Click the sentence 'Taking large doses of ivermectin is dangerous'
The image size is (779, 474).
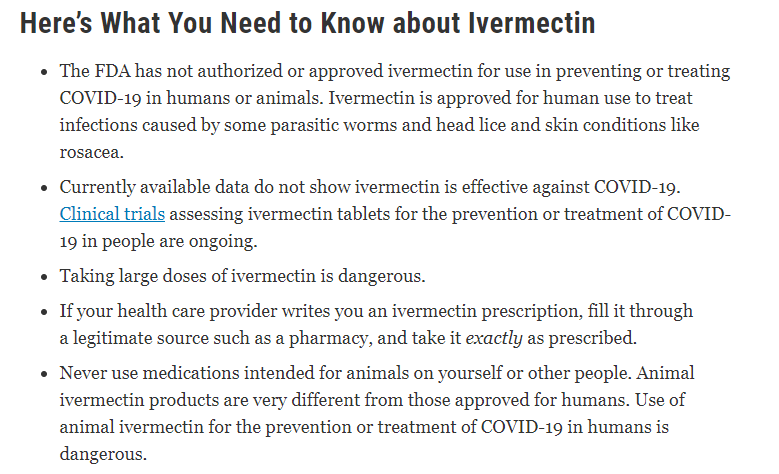tap(242, 276)
